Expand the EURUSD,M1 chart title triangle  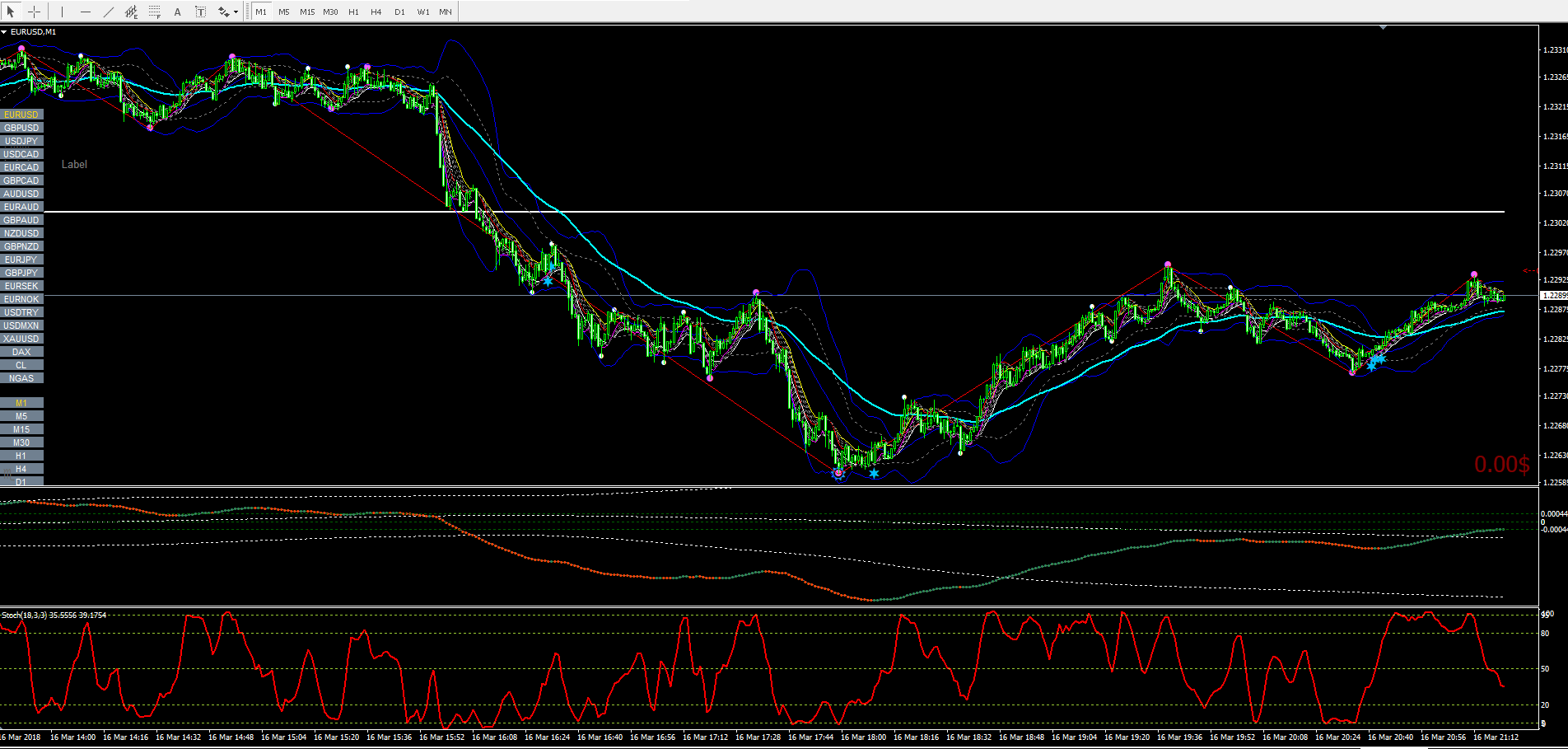(x=4, y=32)
